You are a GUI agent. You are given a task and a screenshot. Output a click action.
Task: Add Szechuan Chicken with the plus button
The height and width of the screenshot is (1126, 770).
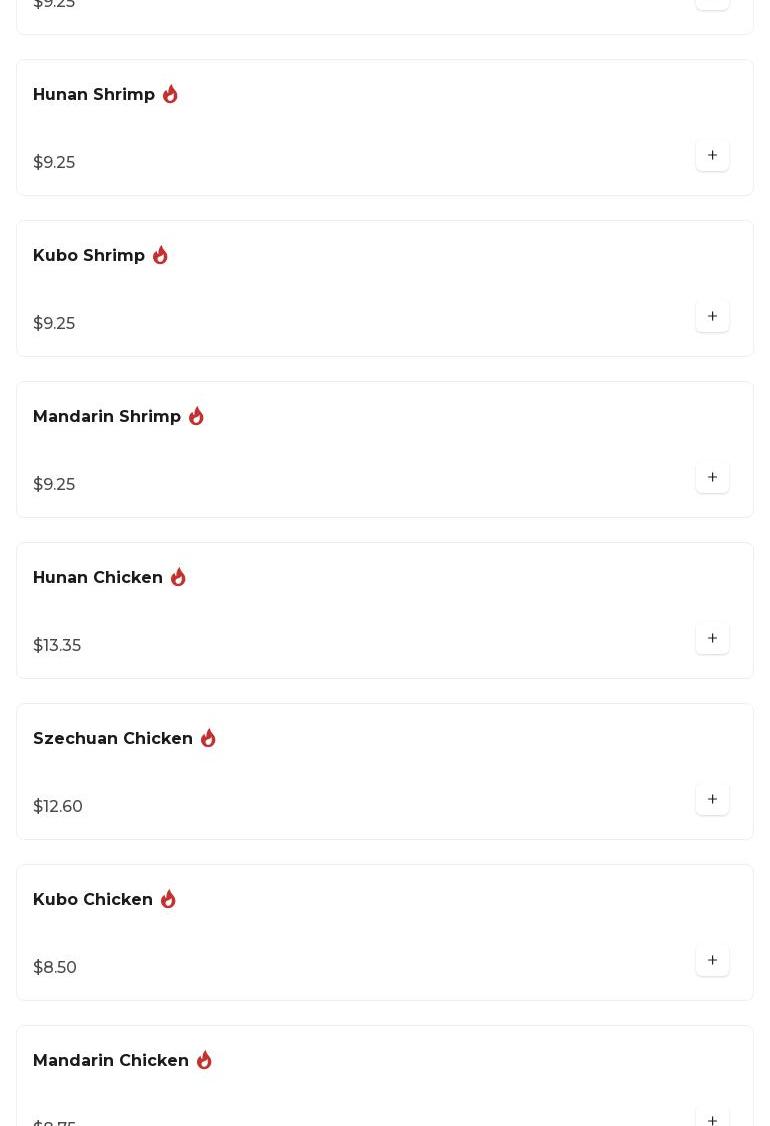point(712,800)
